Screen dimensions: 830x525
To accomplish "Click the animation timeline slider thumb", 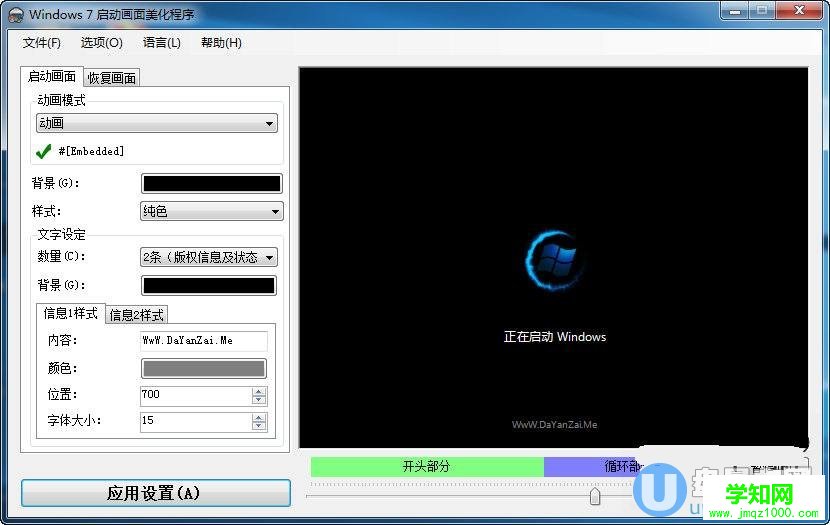I will pos(595,496).
